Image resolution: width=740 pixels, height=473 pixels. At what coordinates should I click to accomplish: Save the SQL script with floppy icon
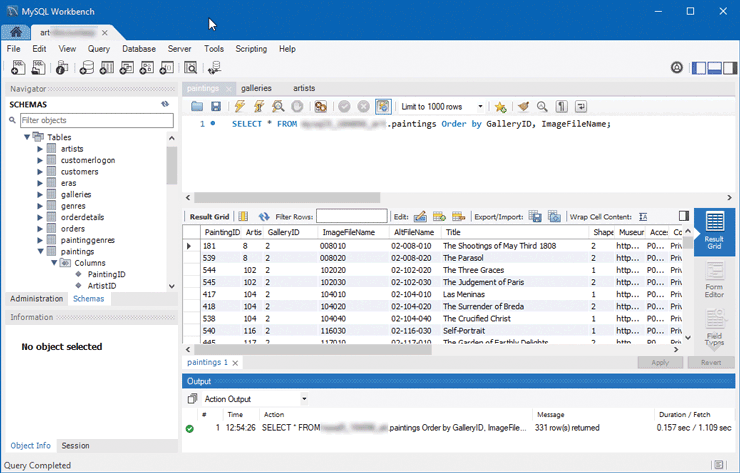click(216, 107)
